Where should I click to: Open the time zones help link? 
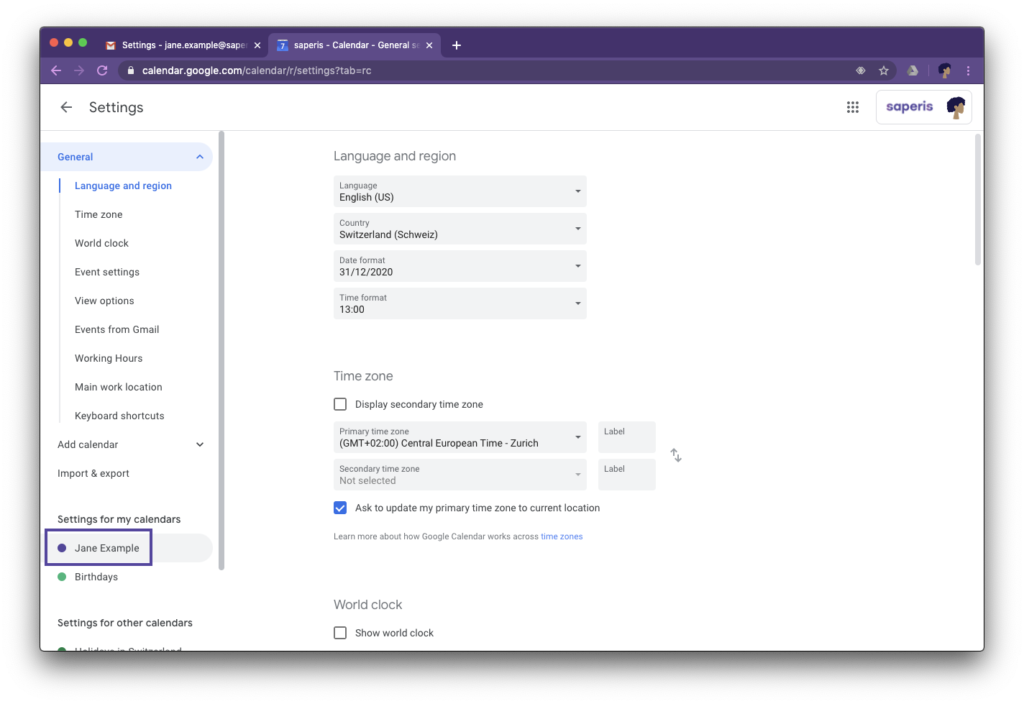pos(561,537)
